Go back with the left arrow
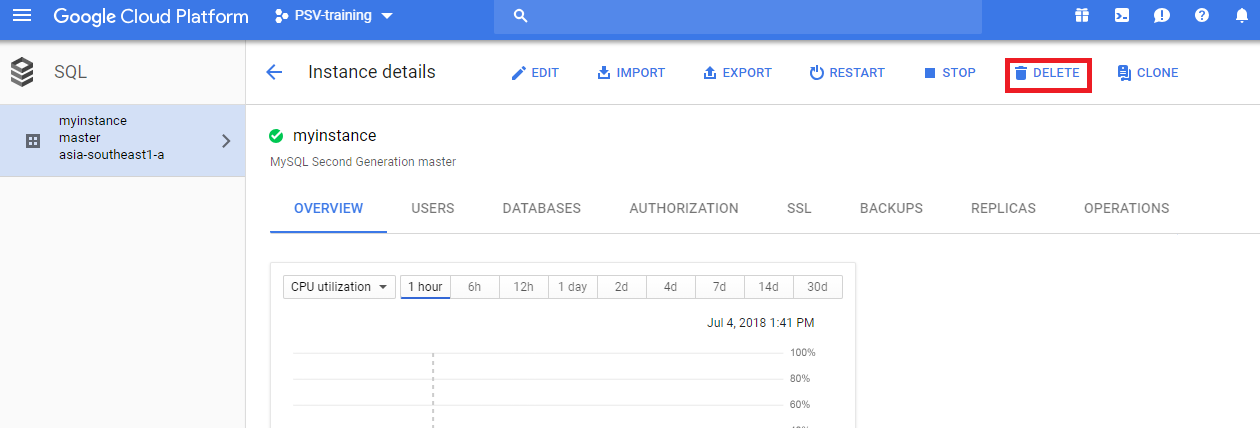Screen dimensions: 1260x428 point(274,72)
